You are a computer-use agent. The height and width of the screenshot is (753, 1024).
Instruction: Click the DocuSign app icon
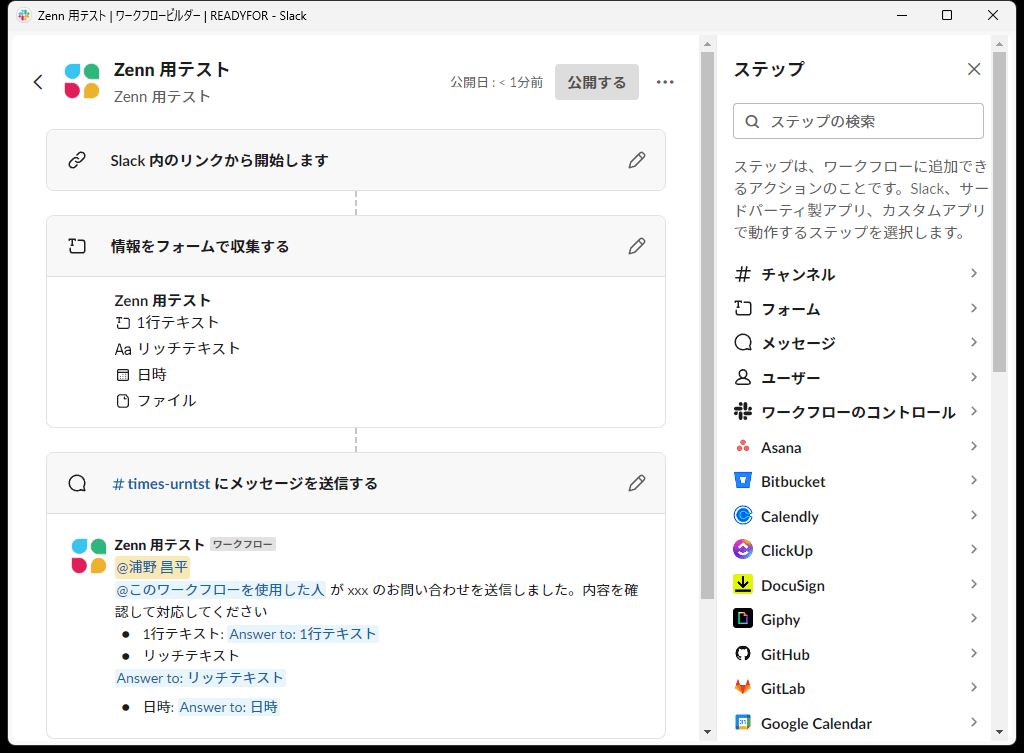[x=743, y=584]
